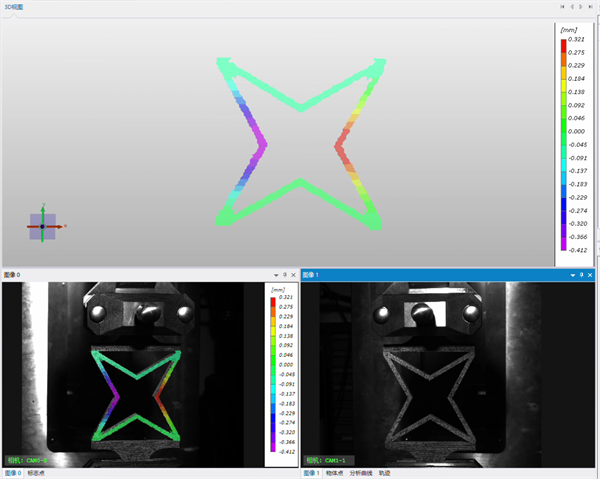Switch to the 3D视图 tab

click(14, 7)
